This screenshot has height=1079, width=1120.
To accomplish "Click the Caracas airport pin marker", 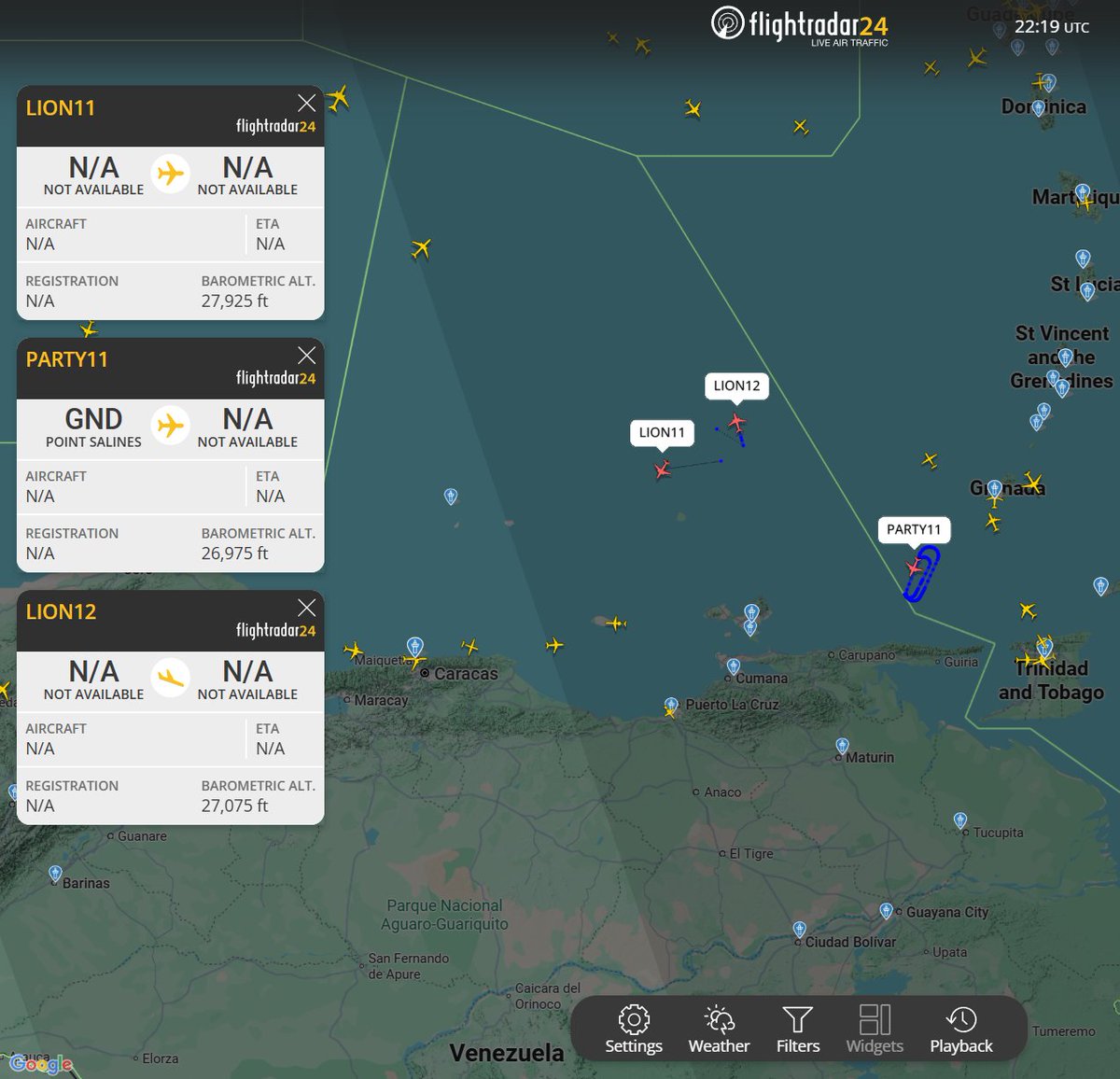I will point(415,646).
